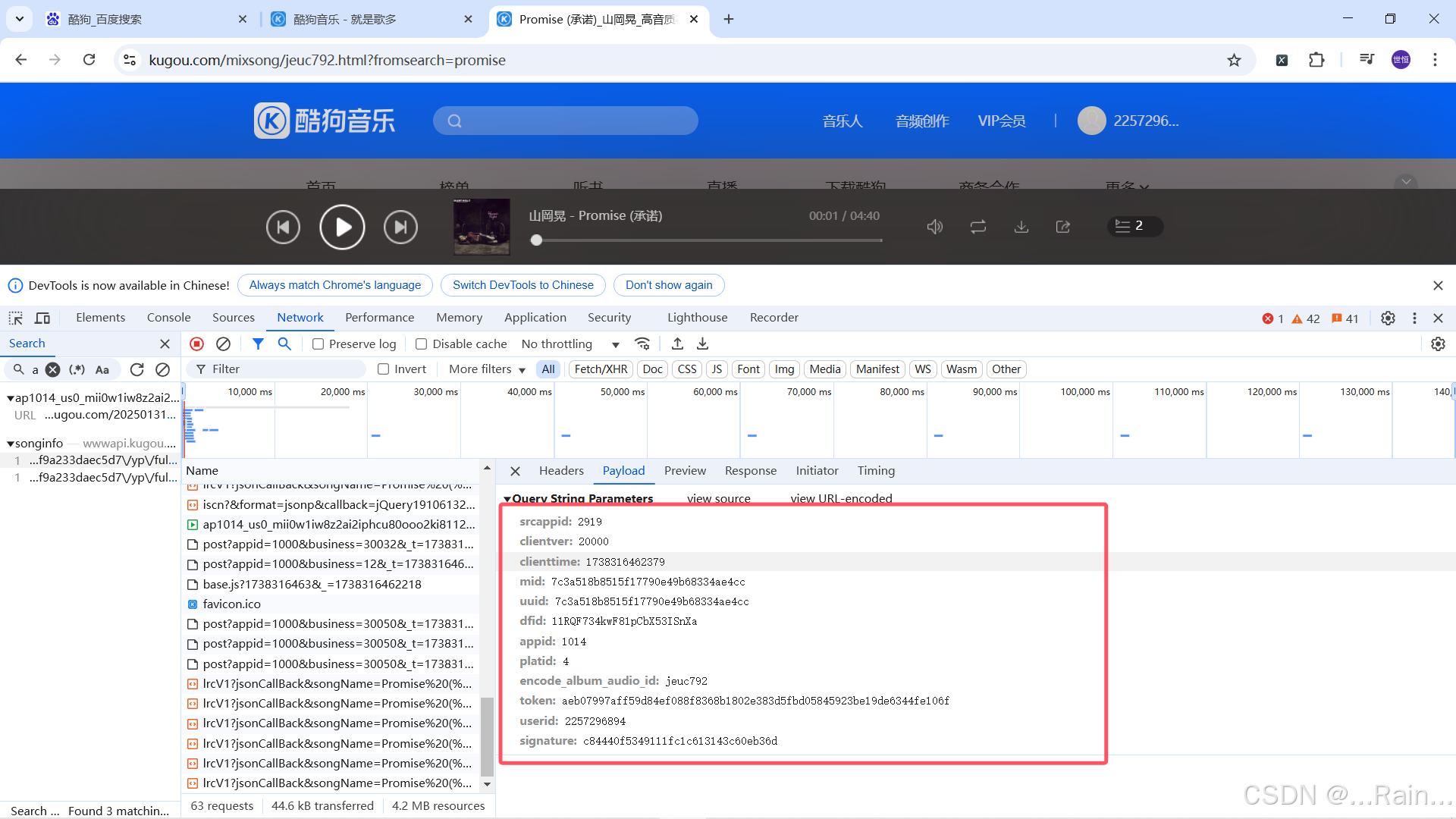
Task: Expand the More filters dropdown
Action: pos(487,369)
